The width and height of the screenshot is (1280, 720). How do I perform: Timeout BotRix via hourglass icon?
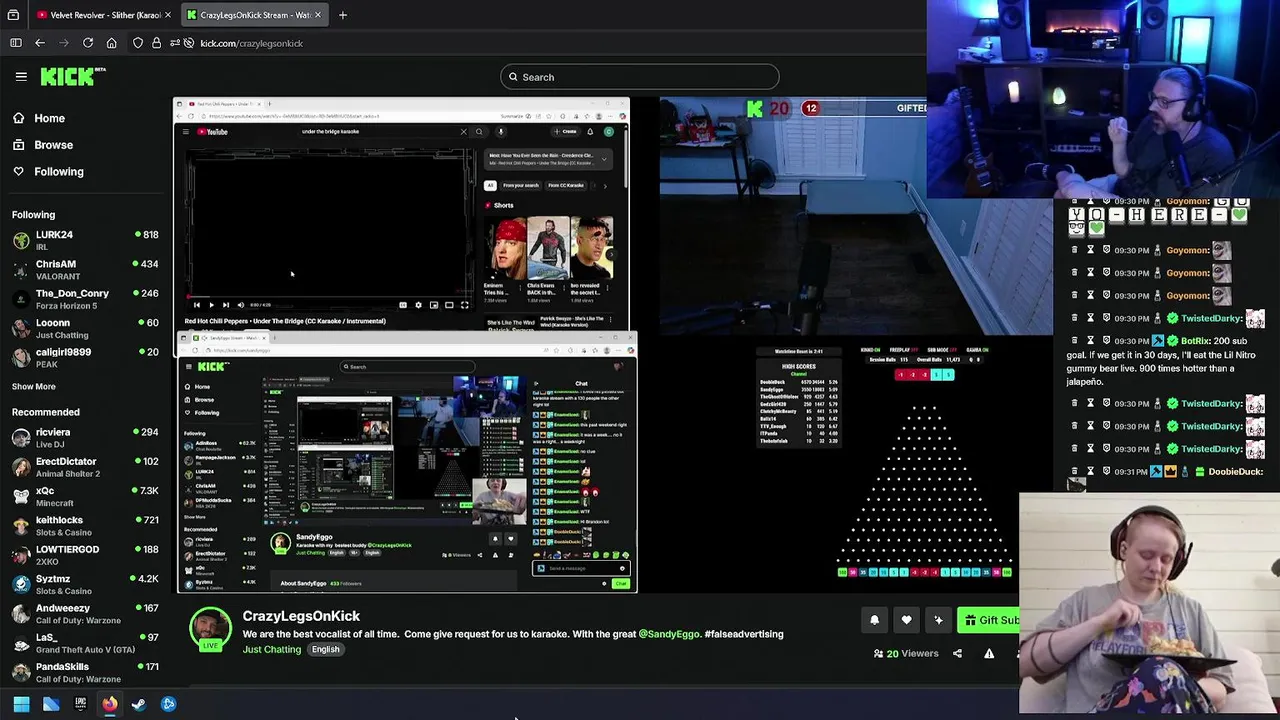[1091, 341]
